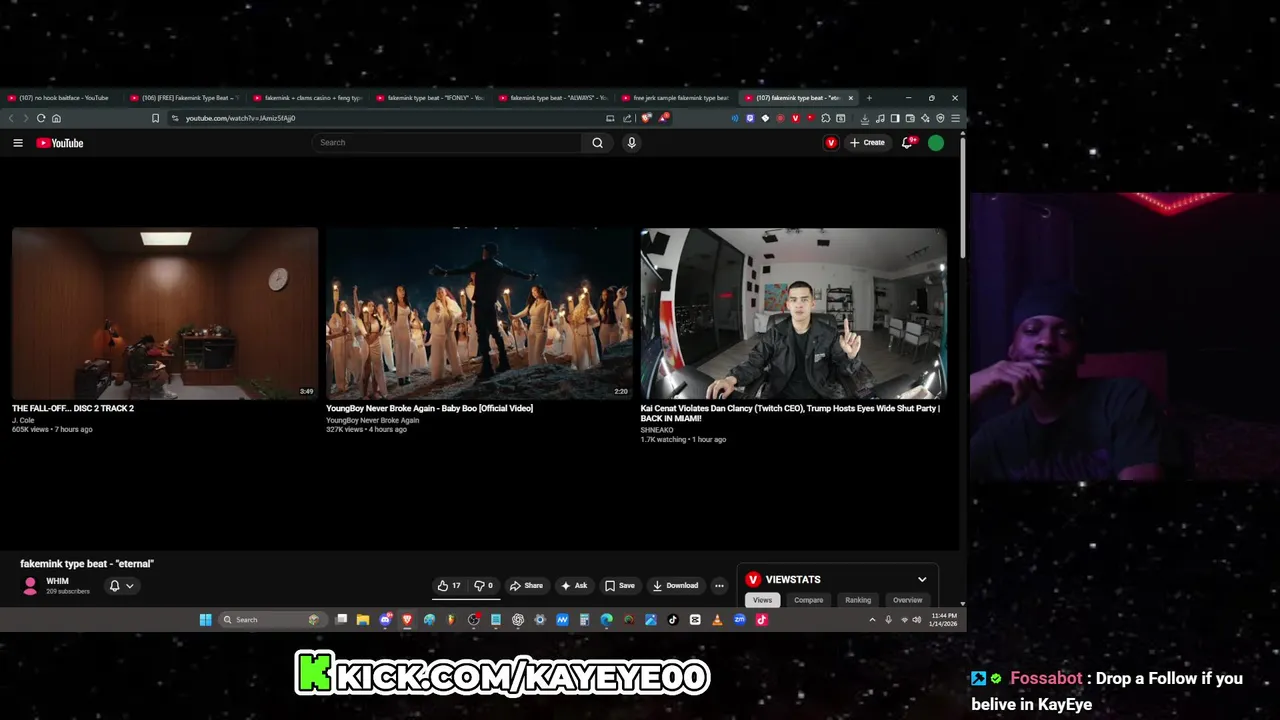Close the active 'eternal' browser tab
The height and width of the screenshot is (720, 1280).
coord(851,98)
